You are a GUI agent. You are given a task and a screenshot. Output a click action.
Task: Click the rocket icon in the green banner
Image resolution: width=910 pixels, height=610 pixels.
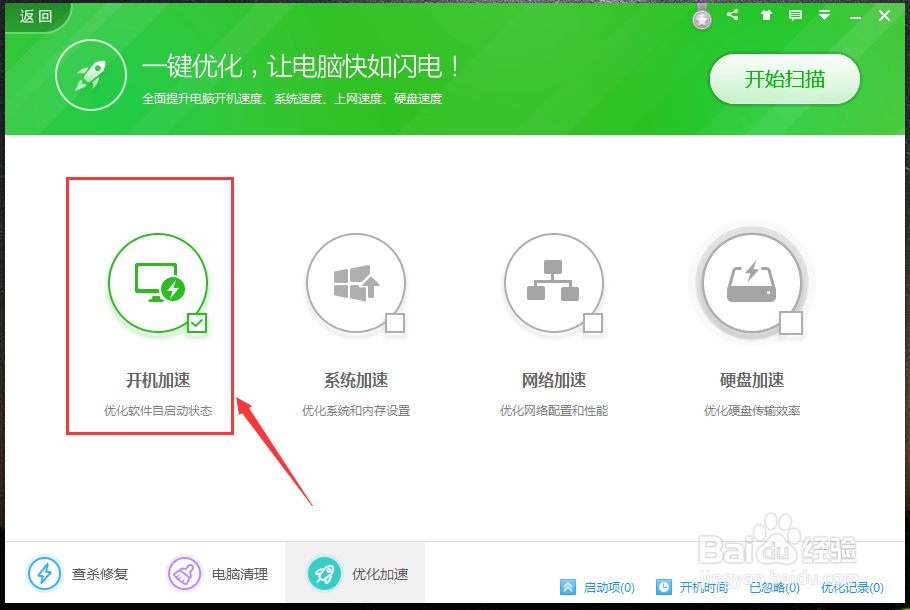coord(90,74)
